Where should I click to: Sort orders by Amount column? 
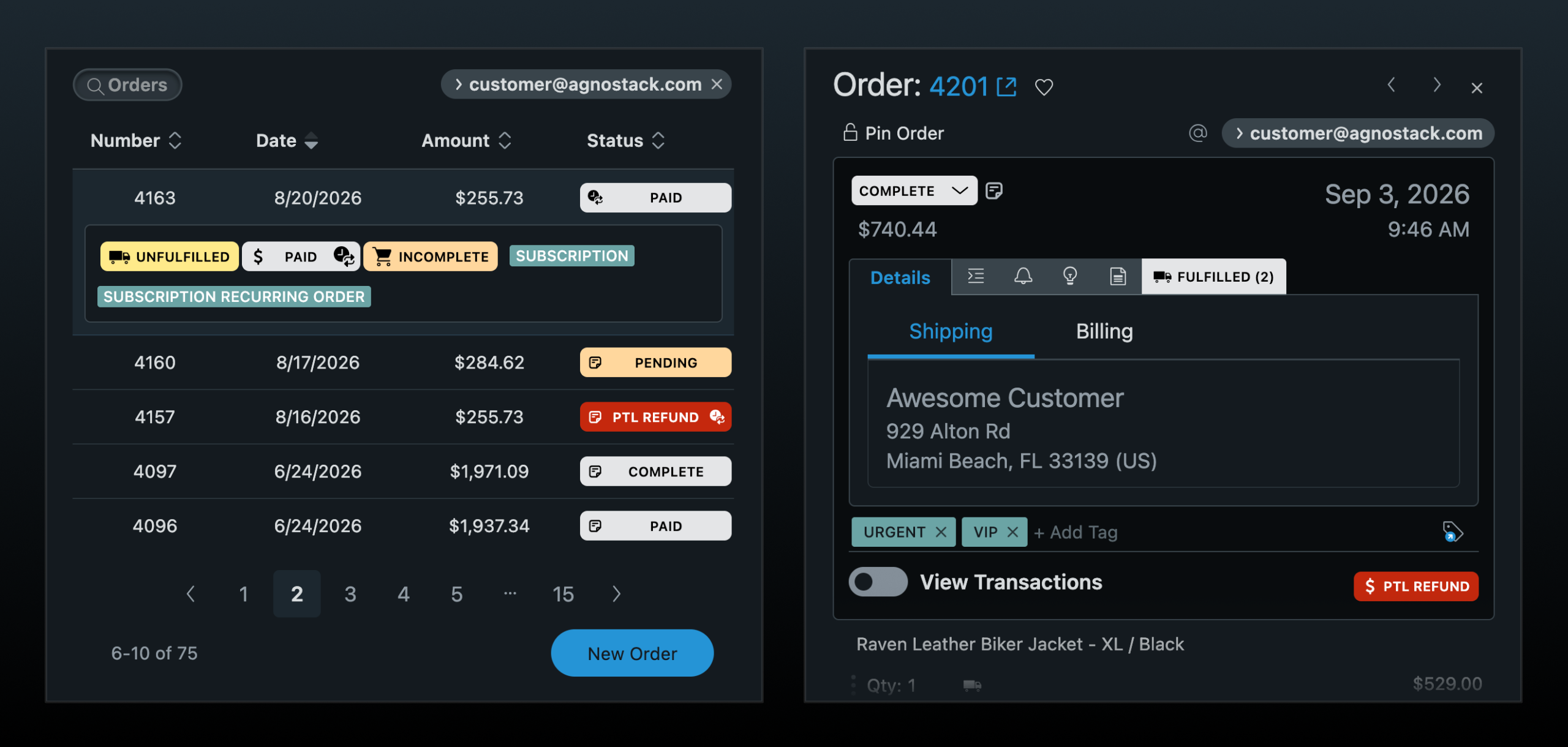467,140
